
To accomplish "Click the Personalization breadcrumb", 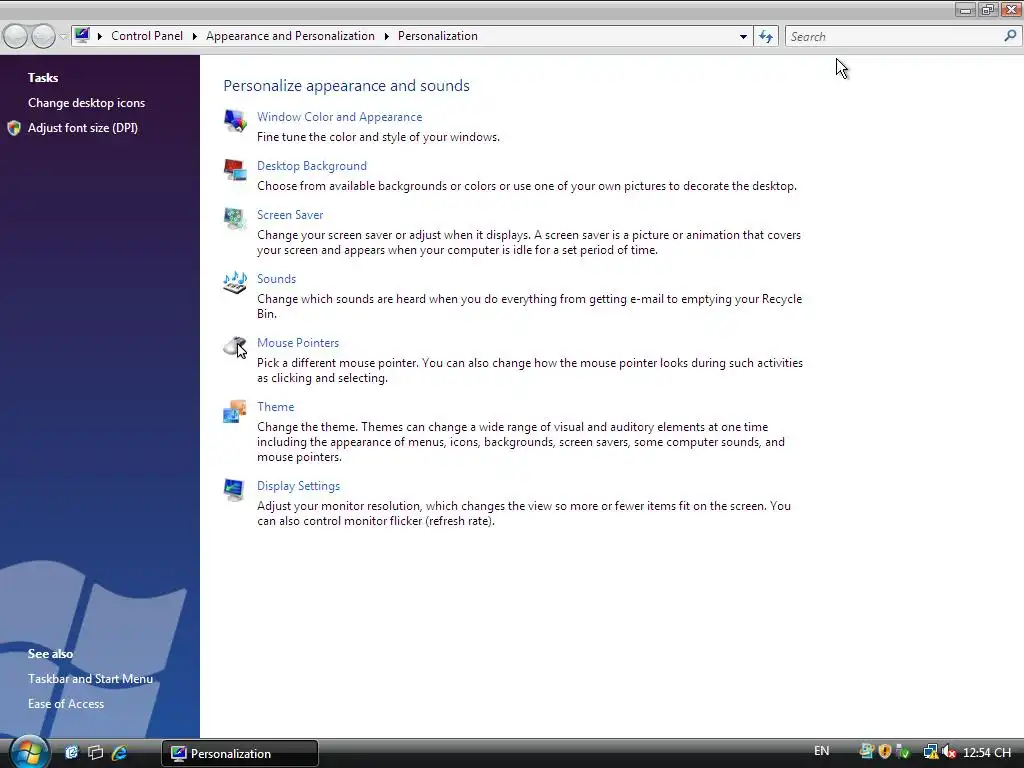I will coord(438,36).
